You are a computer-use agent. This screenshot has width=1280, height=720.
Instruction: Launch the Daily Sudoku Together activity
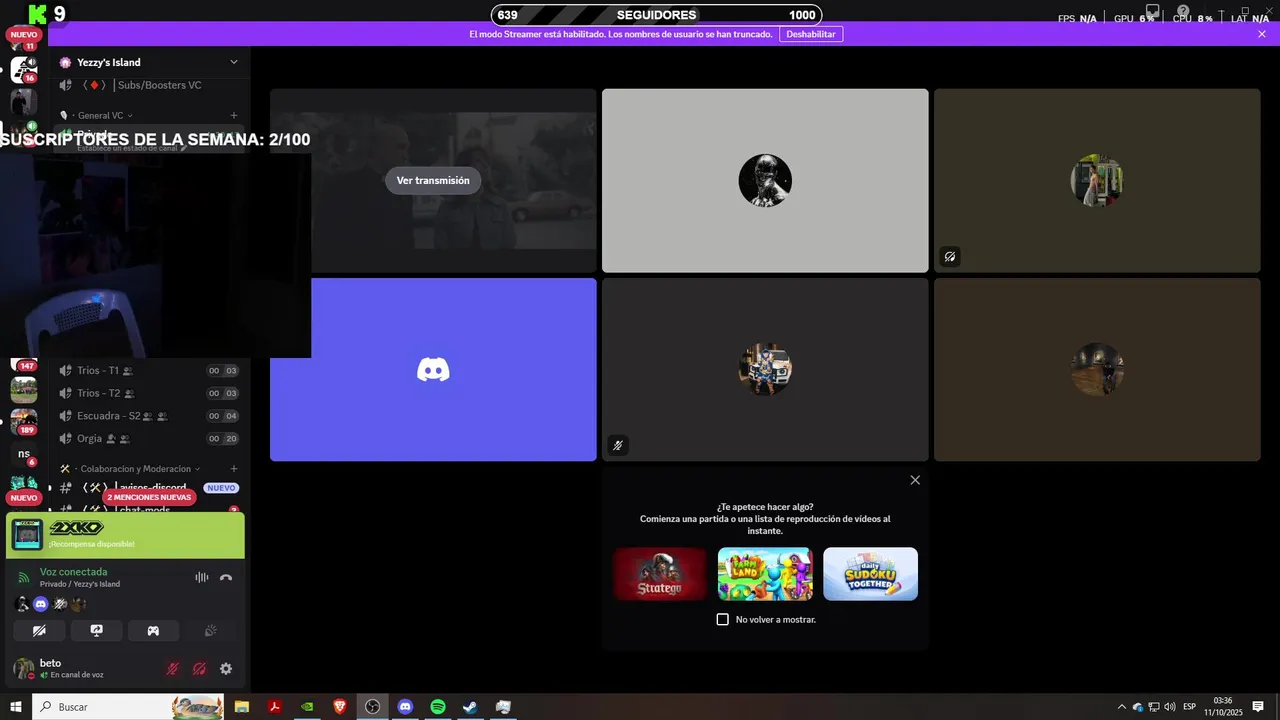(x=870, y=574)
